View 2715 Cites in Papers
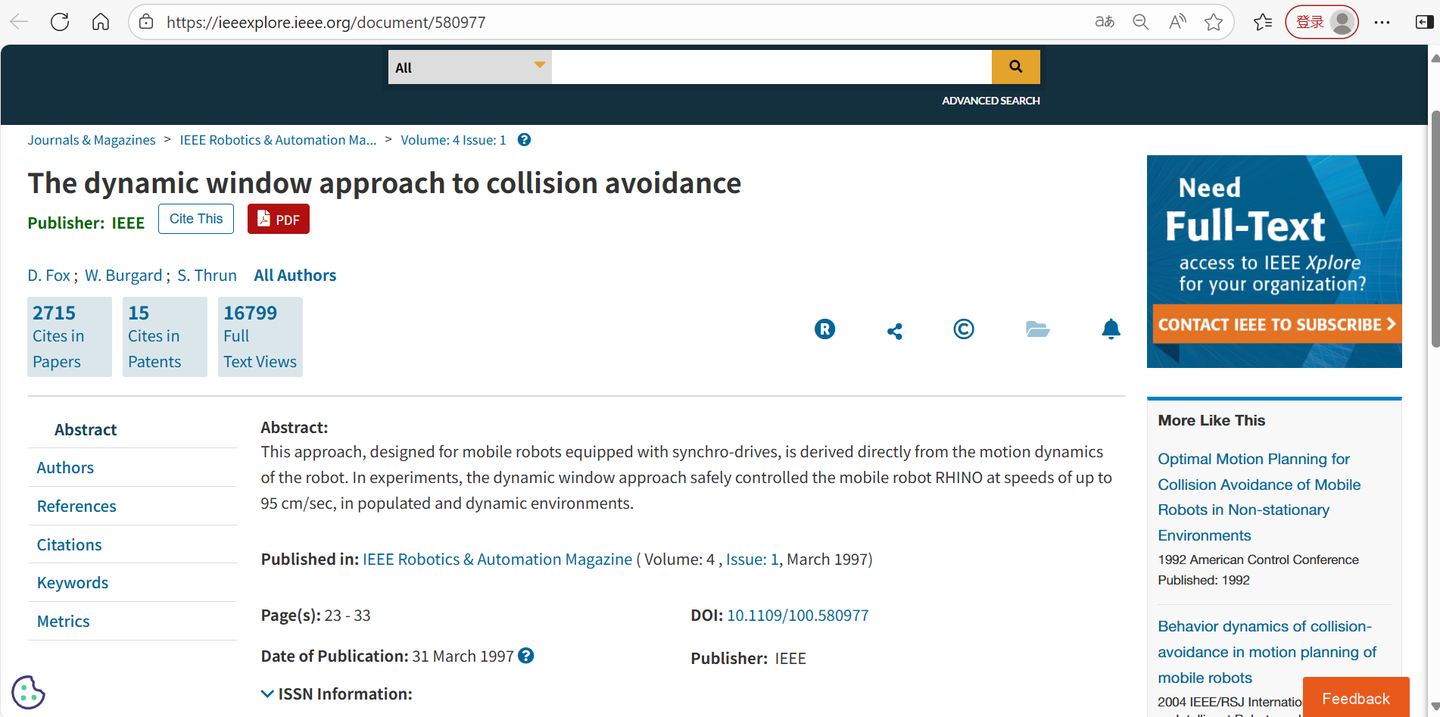Viewport: 1440px width, 717px height. (x=70, y=337)
